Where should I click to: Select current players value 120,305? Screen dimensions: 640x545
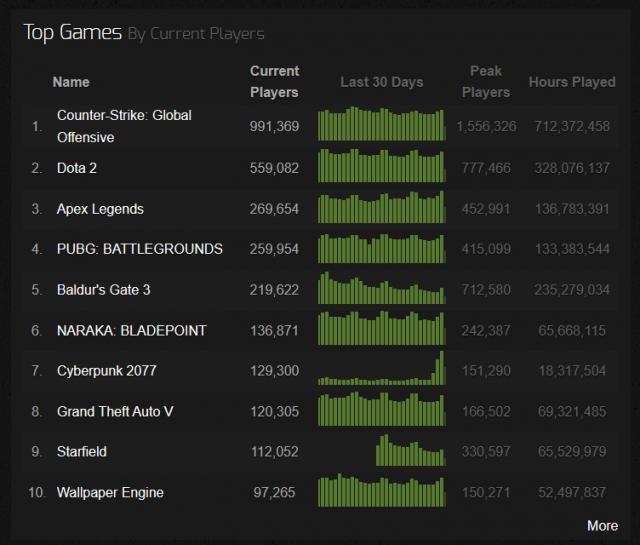[x=274, y=412]
